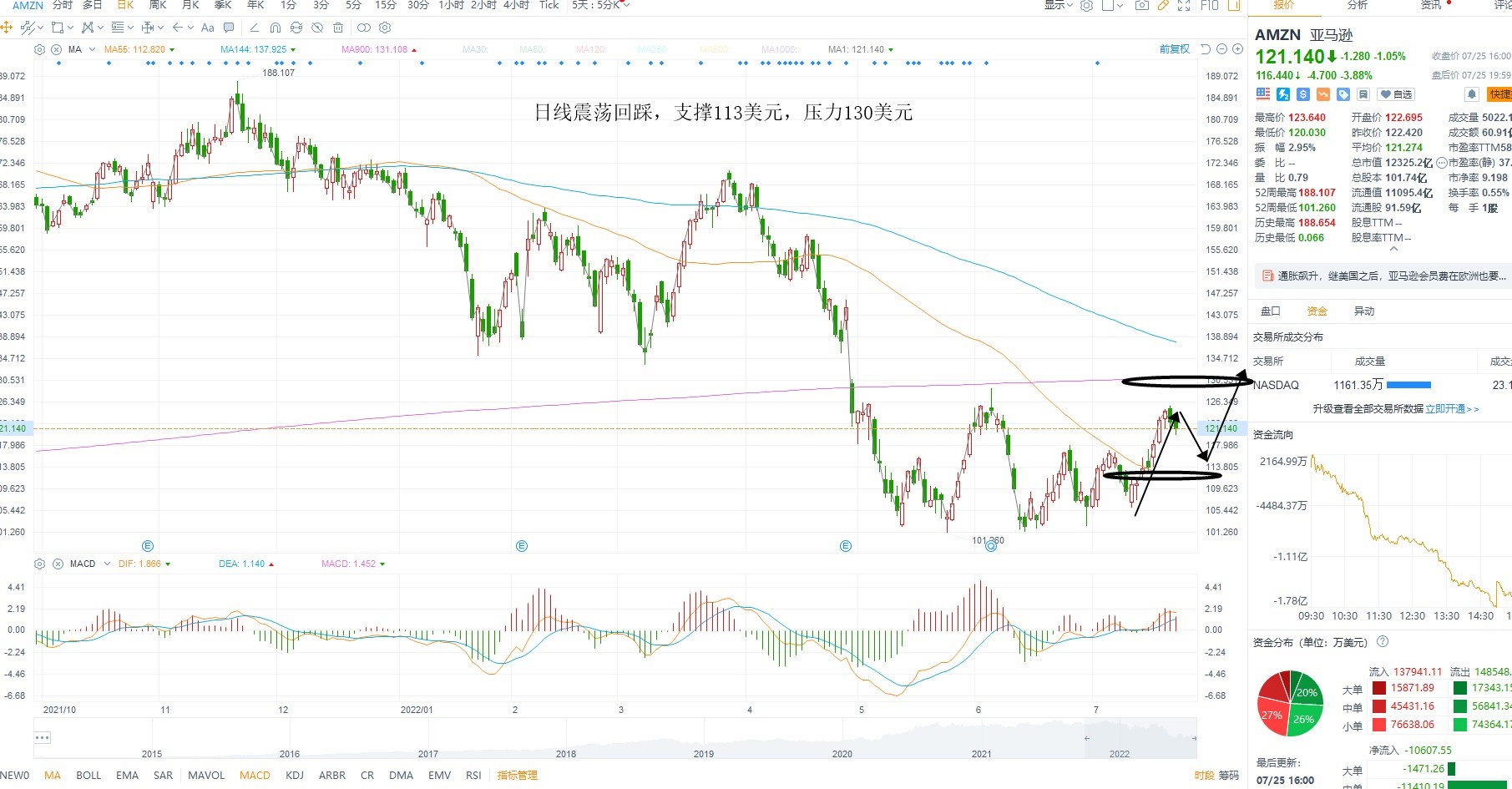Open the Aa text annotation tool
The height and width of the screenshot is (789, 1512).
tap(208, 28)
